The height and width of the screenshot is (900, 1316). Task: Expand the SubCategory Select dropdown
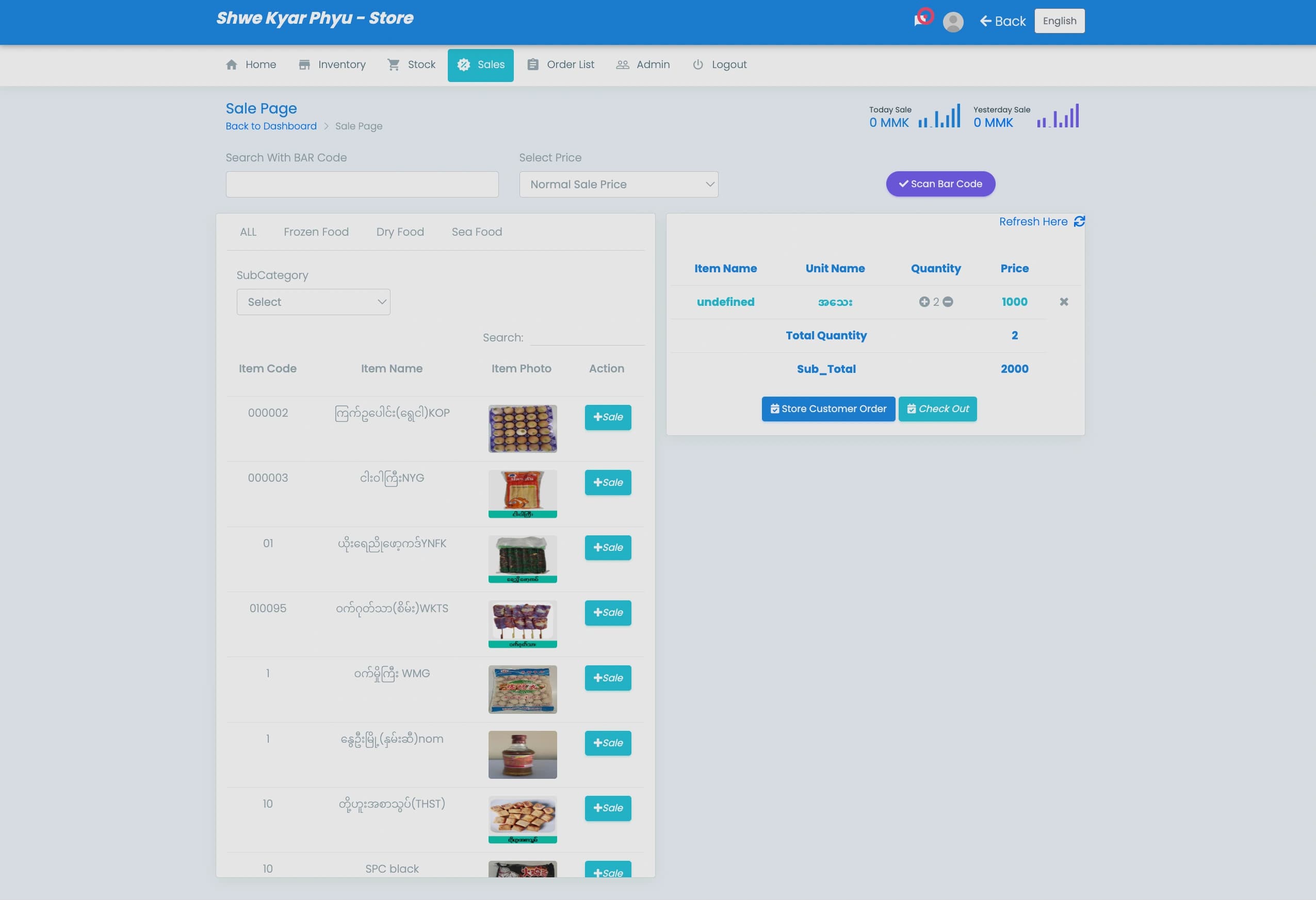pos(313,302)
